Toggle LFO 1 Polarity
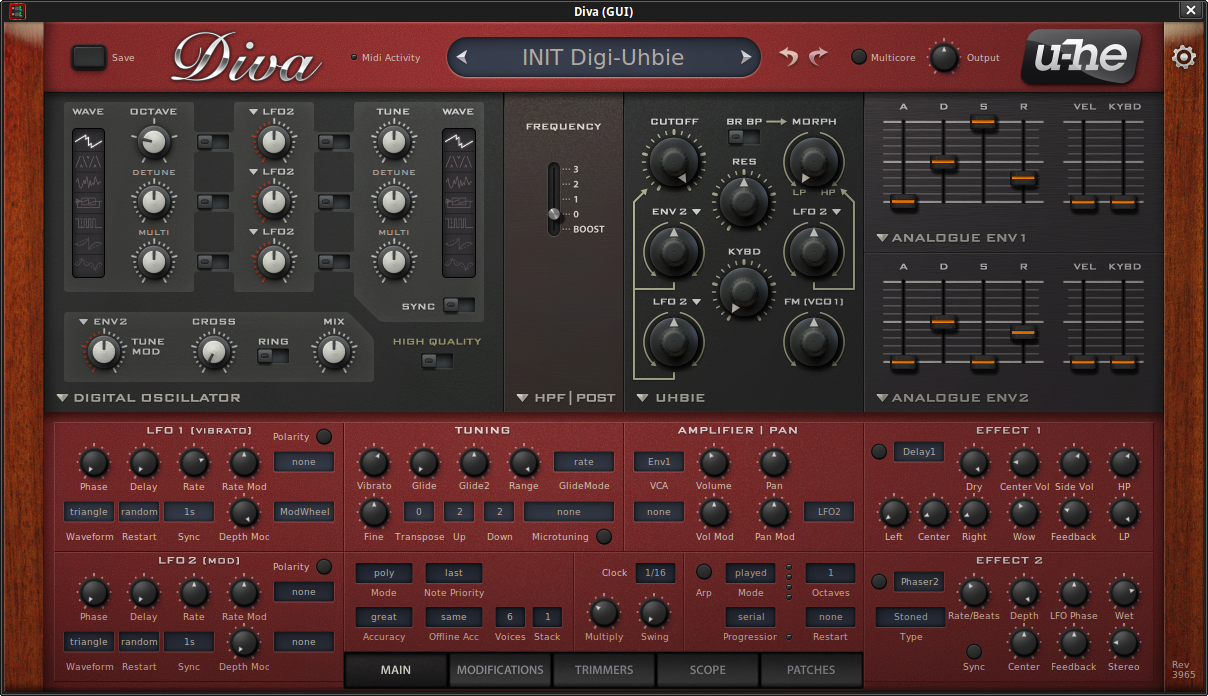 [x=324, y=437]
